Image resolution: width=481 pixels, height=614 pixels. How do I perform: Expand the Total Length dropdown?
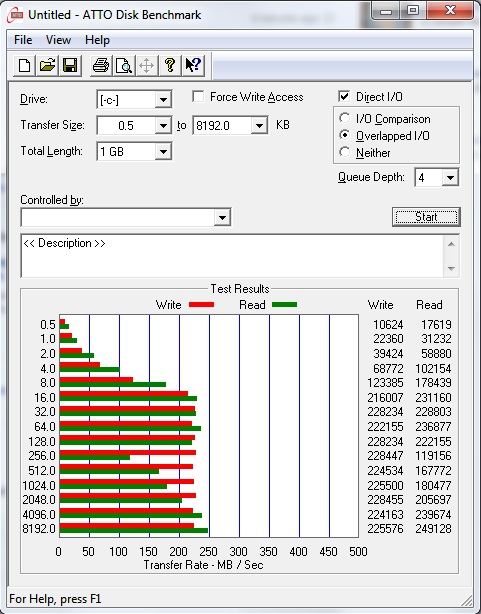tap(163, 152)
